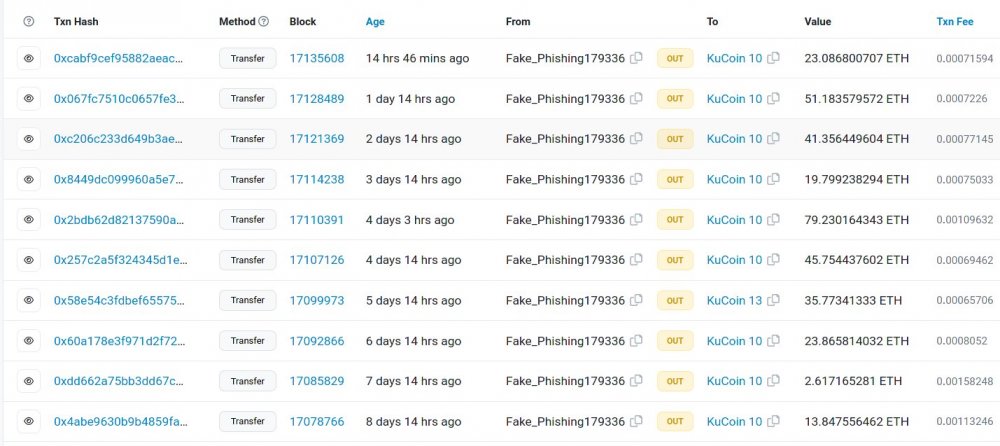Viewport: 1000px width, 446px height.
Task: Click eye icon for transaction 0x2bdb62d82137590a
Action: click(x=29, y=219)
